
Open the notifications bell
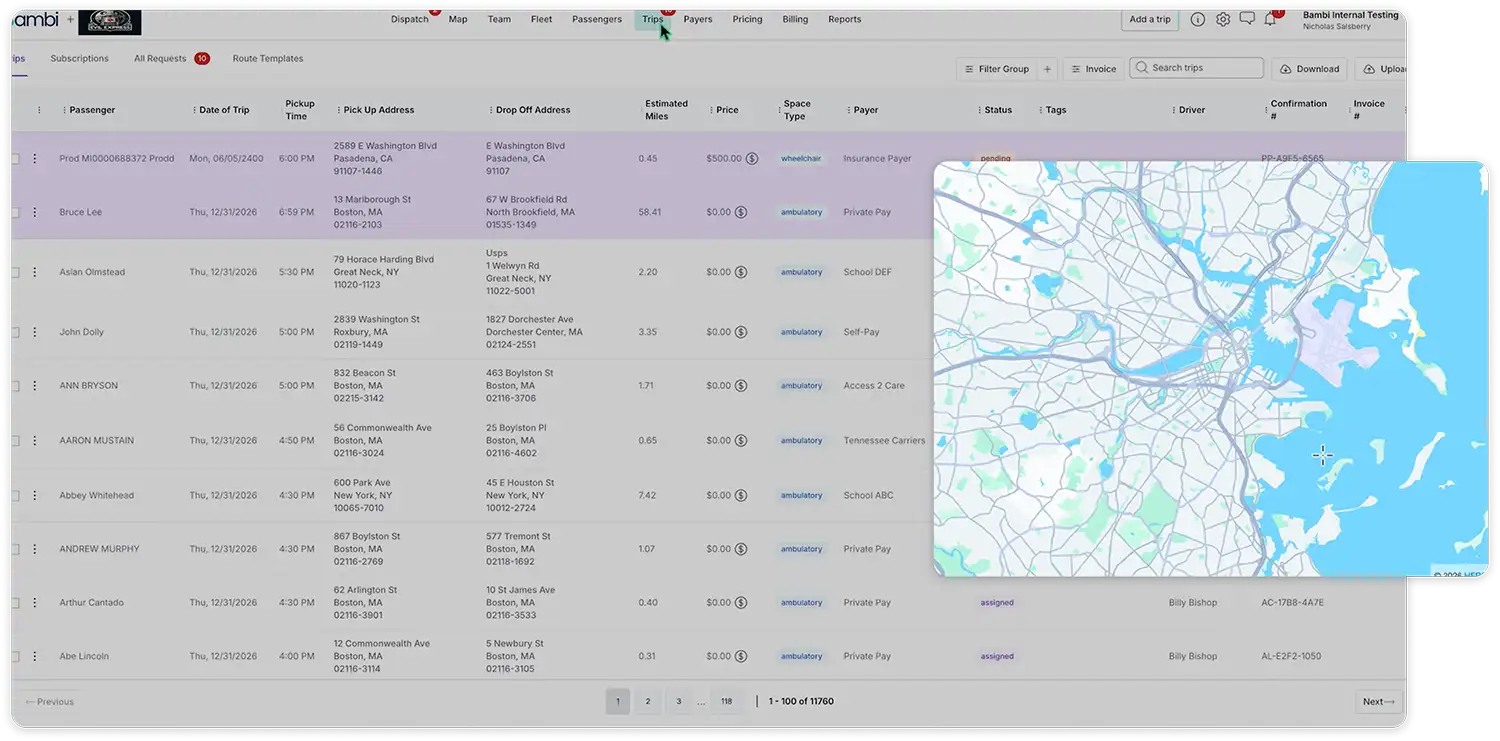point(1270,19)
